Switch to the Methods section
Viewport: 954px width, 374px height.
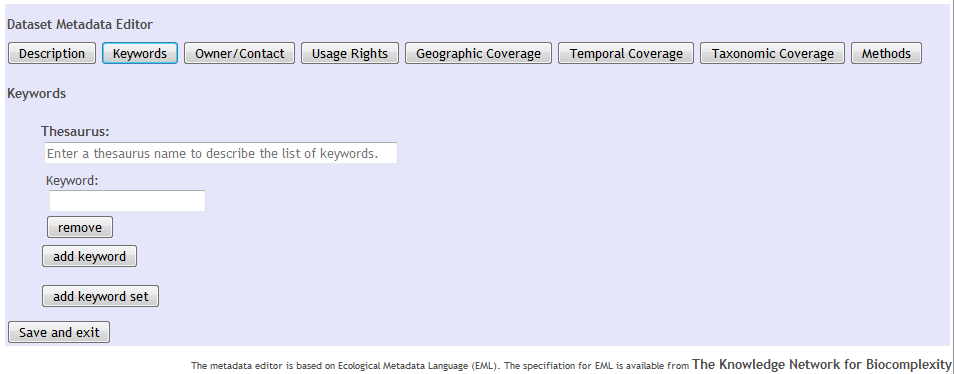pyautogui.click(x=886, y=54)
